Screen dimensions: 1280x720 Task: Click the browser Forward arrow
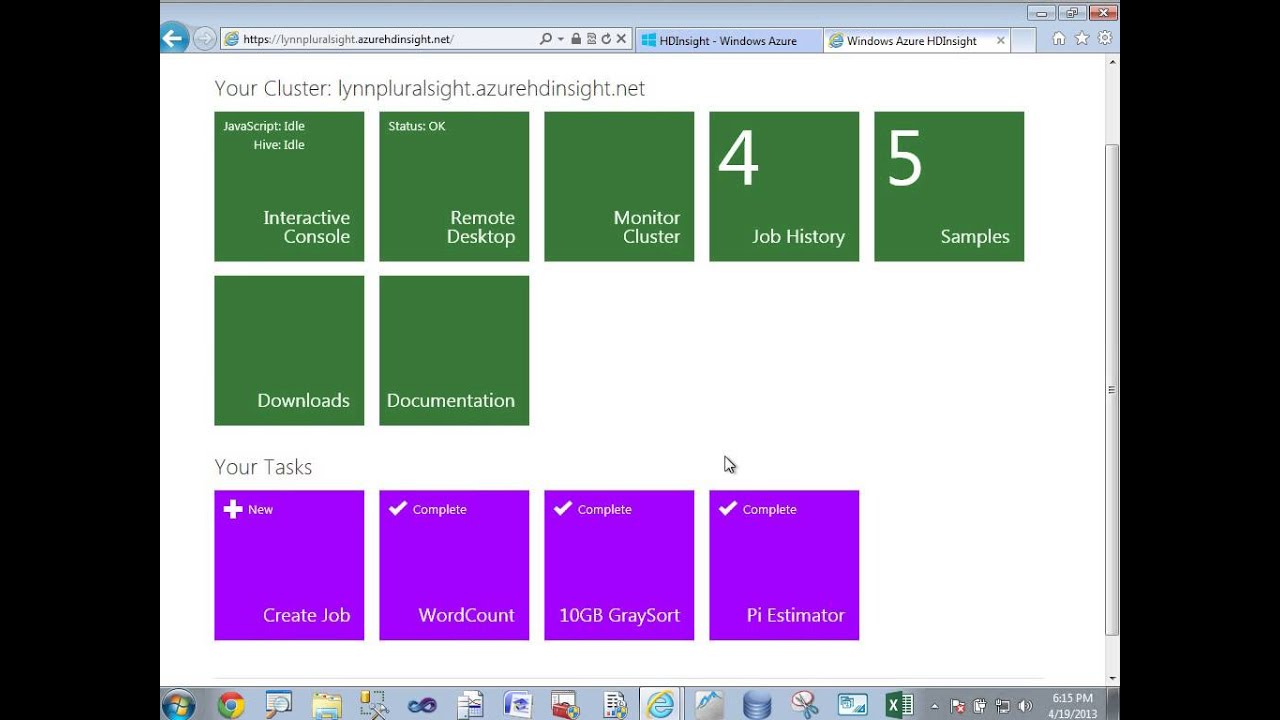pos(205,39)
